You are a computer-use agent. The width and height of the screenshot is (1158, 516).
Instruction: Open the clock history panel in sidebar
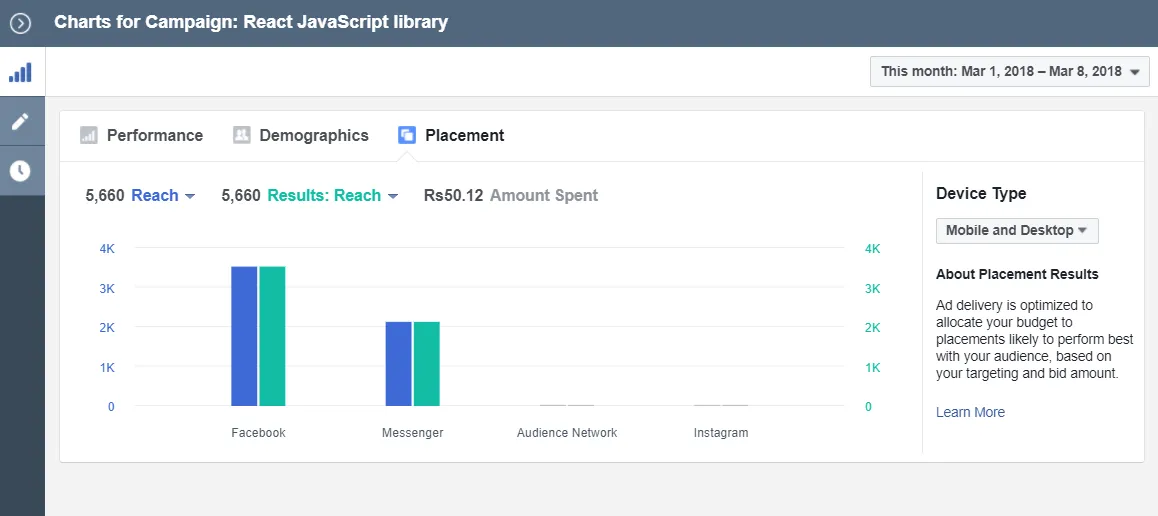pos(21,171)
